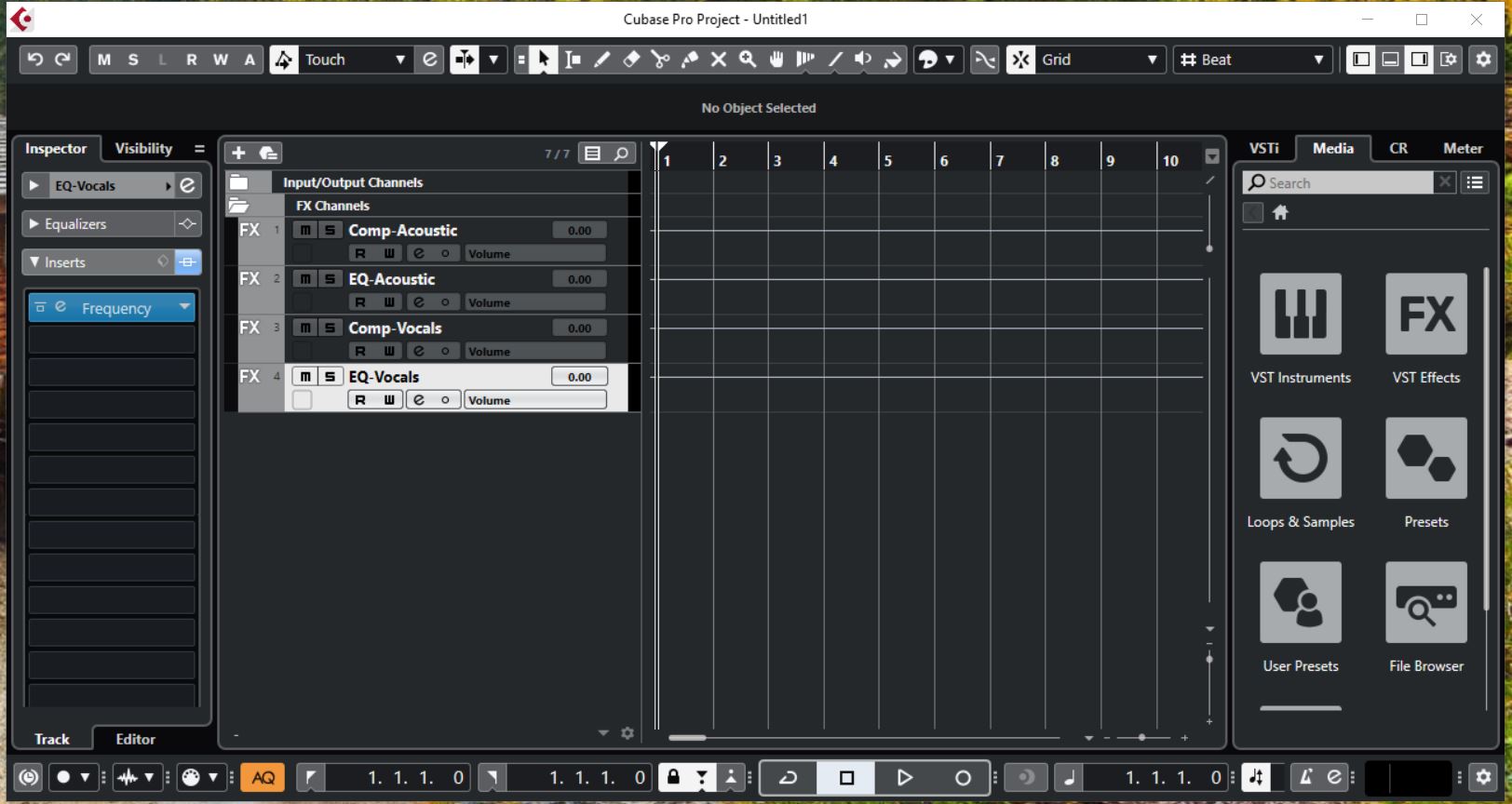Collapse the Inserts inspector section

[x=34, y=262]
